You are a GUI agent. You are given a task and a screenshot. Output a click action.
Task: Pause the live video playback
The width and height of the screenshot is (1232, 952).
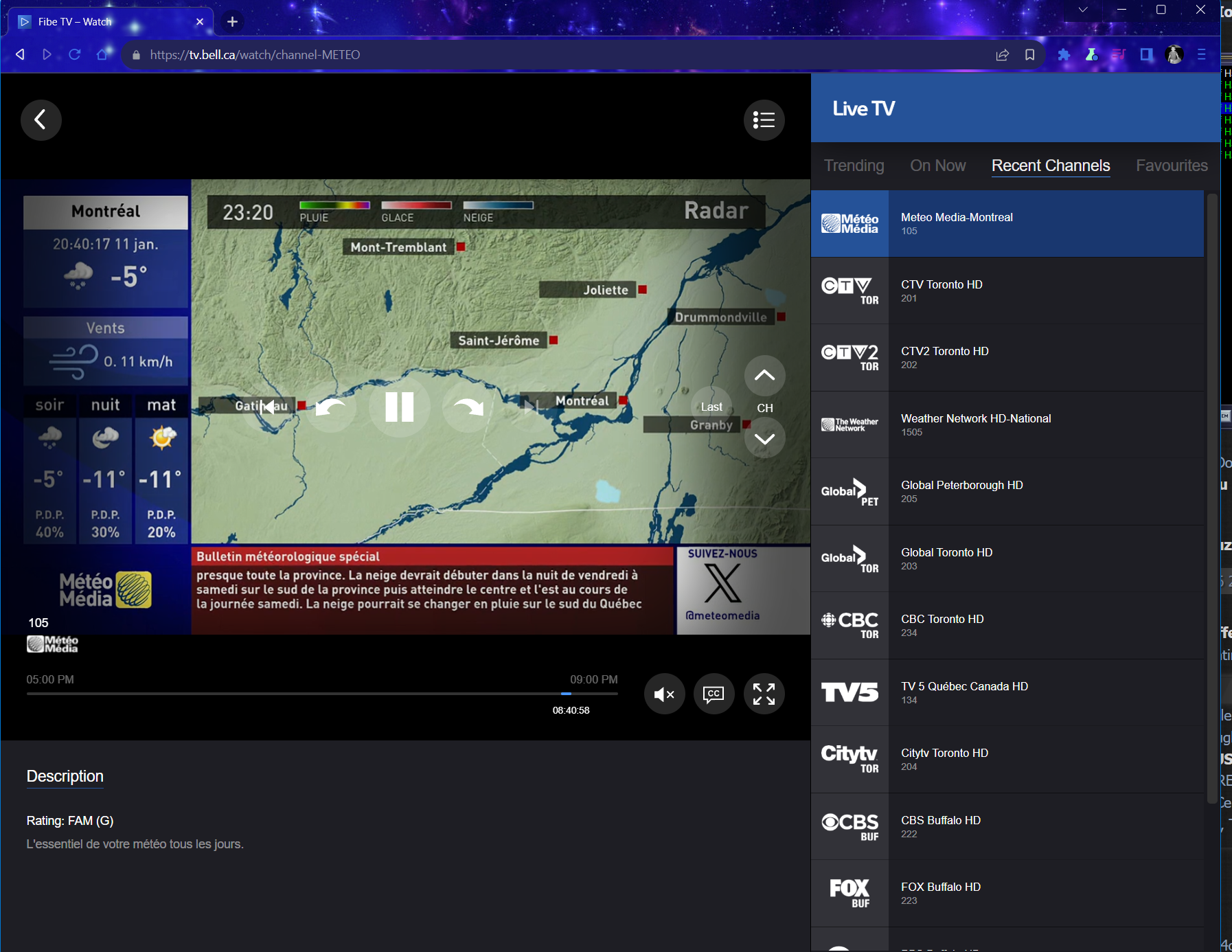[399, 407]
